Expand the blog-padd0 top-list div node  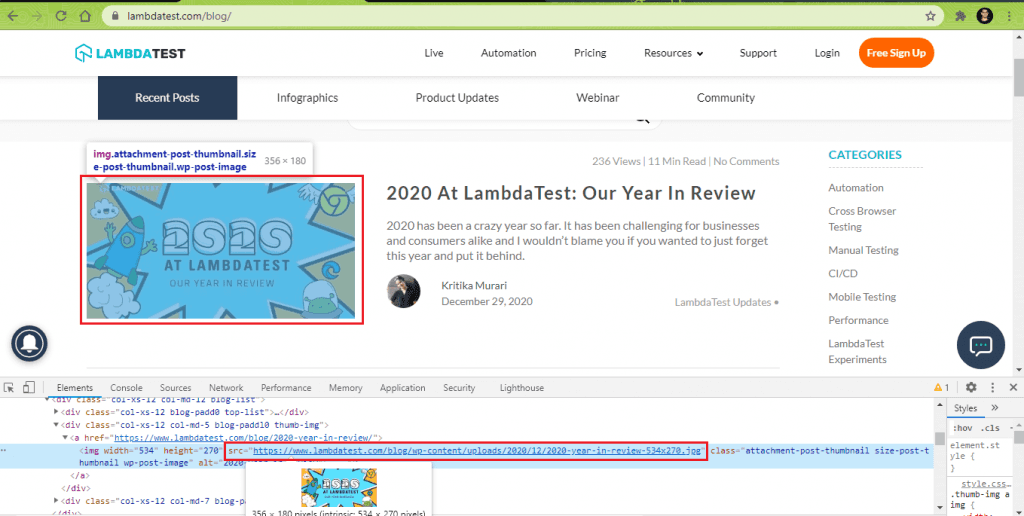(56, 412)
